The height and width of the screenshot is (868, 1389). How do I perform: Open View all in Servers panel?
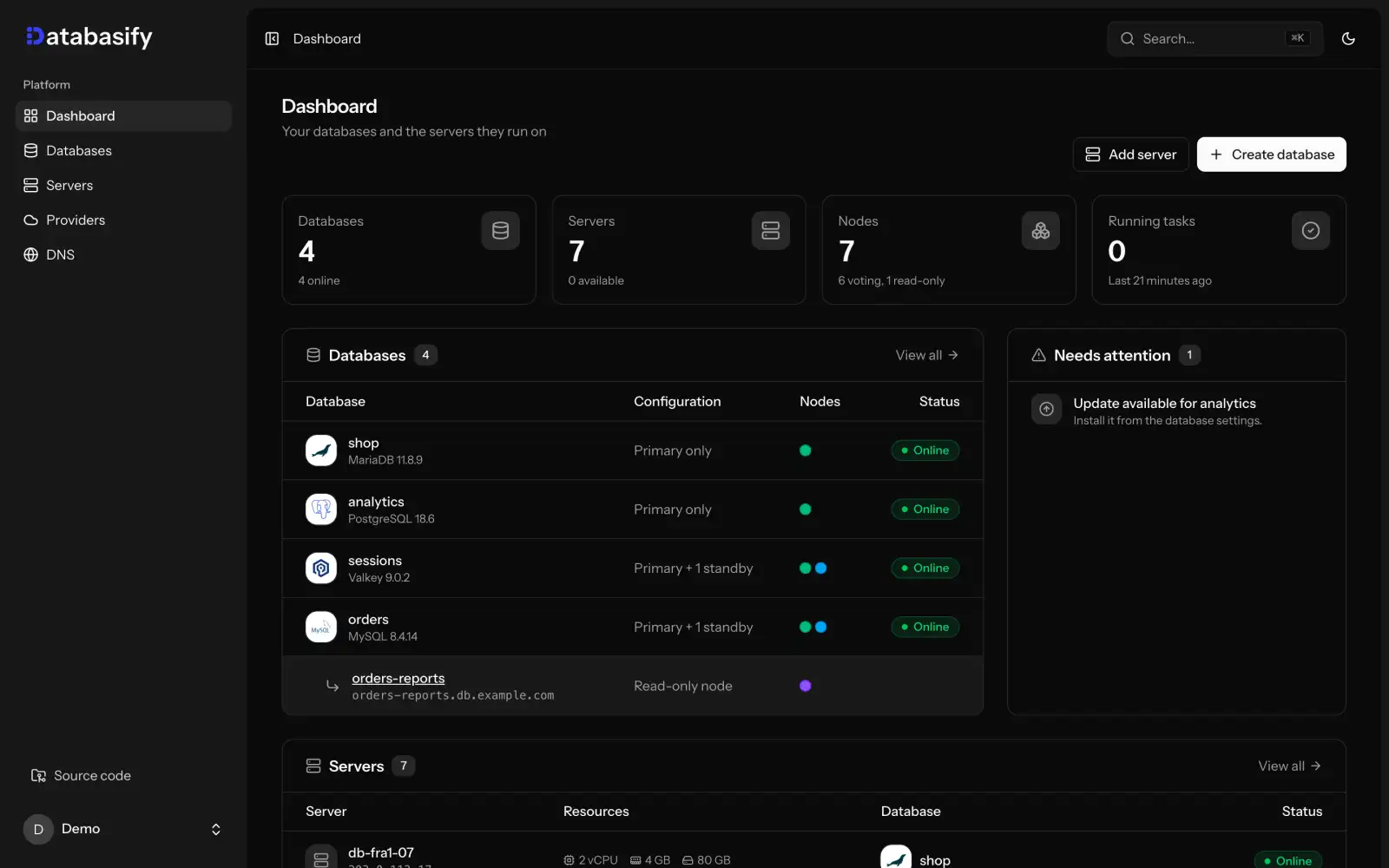[x=1289, y=766]
